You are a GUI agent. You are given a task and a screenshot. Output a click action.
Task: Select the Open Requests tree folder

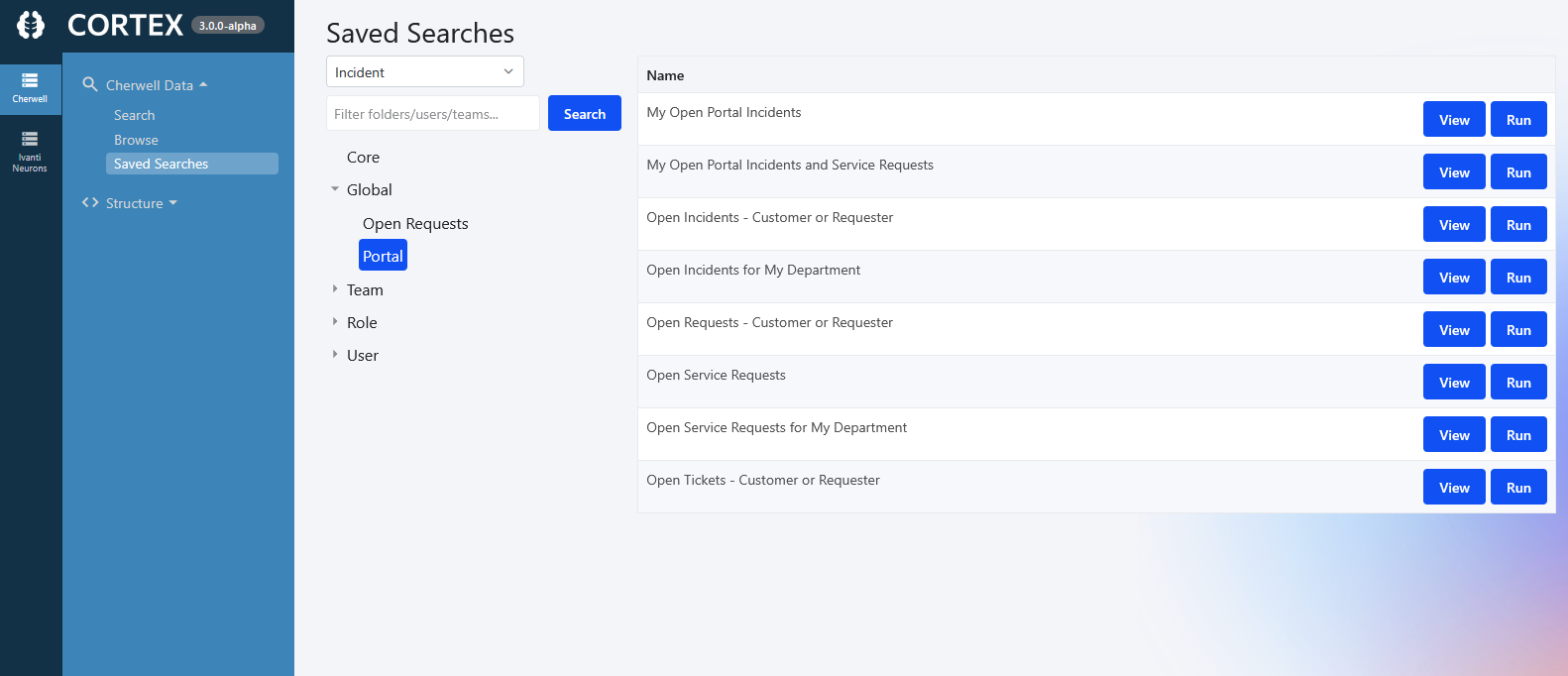pyautogui.click(x=415, y=224)
